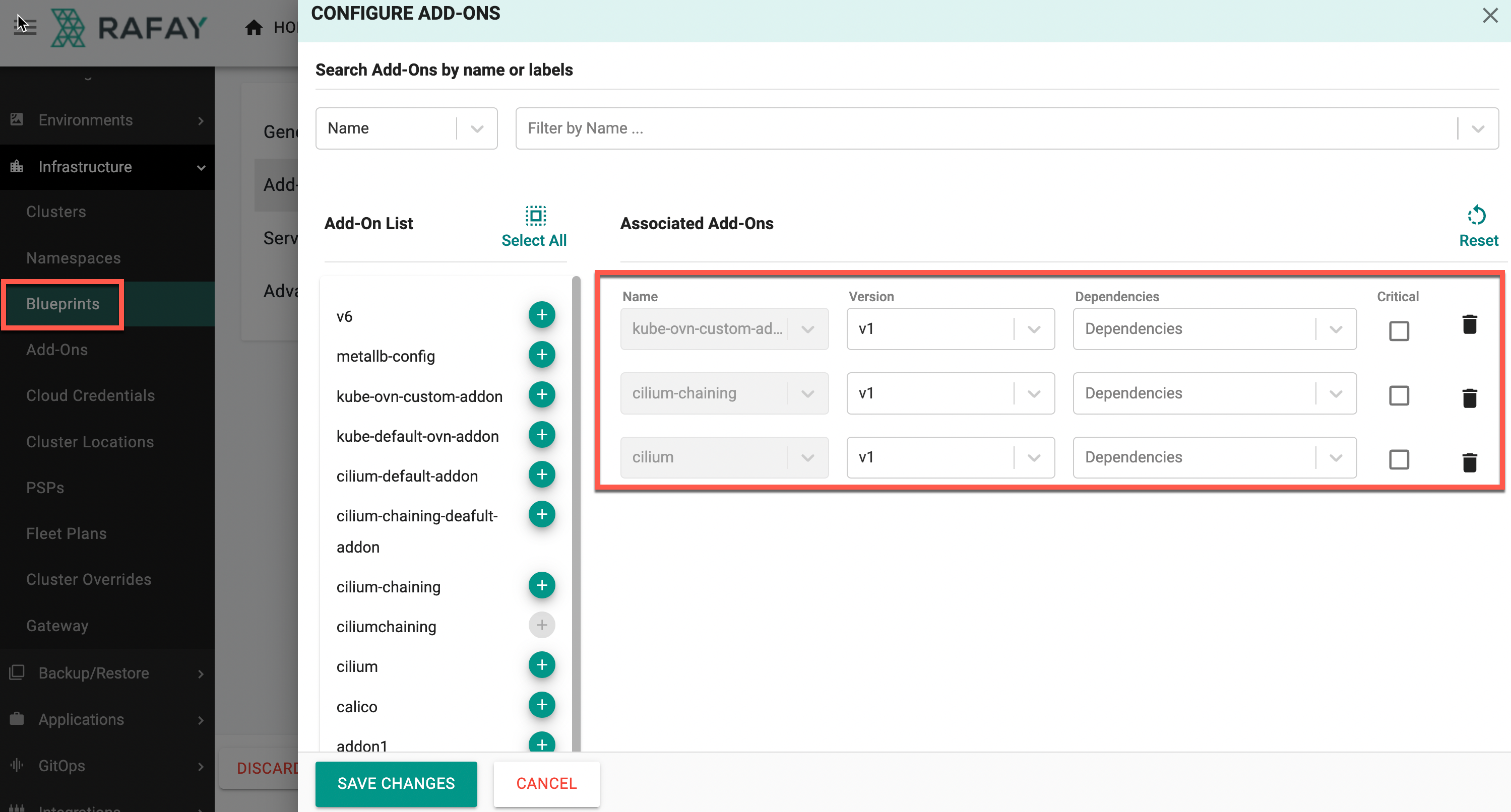1511x812 pixels.
Task: Click the Cancel button
Action: point(546,784)
